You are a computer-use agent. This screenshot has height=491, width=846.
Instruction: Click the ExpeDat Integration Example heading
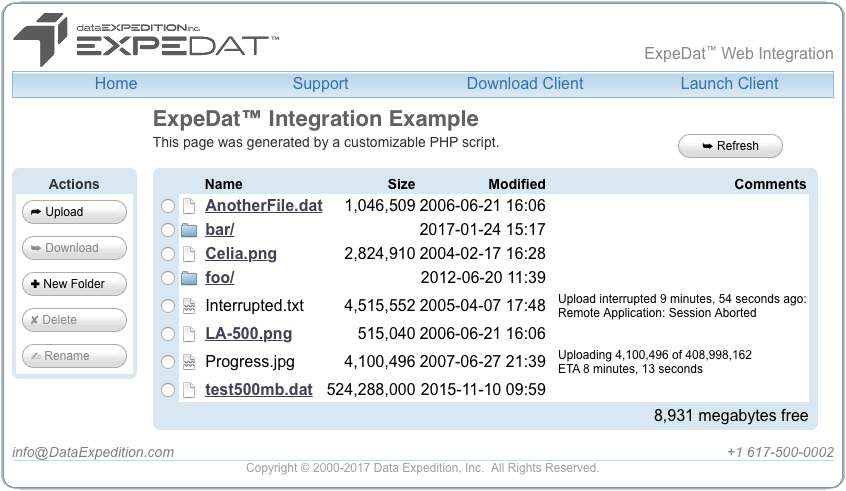[x=316, y=119]
